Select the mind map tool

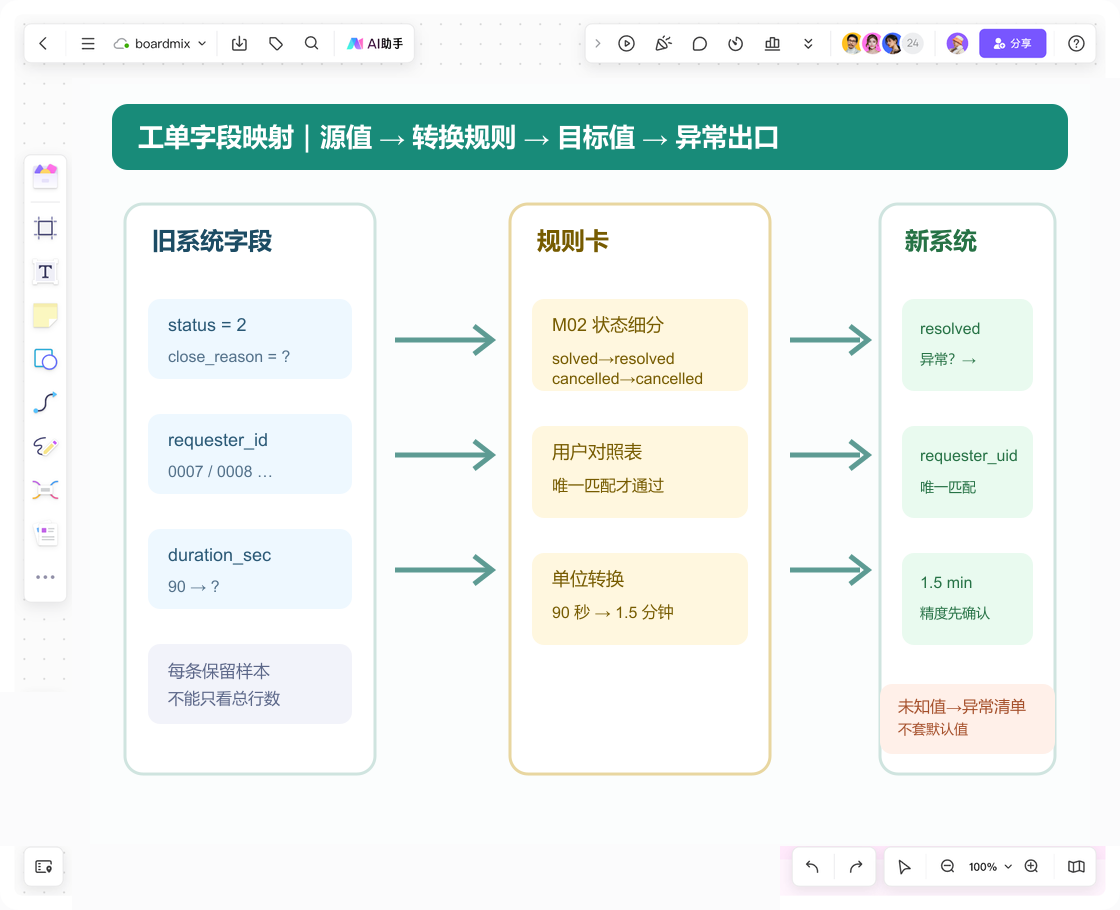coord(45,490)
